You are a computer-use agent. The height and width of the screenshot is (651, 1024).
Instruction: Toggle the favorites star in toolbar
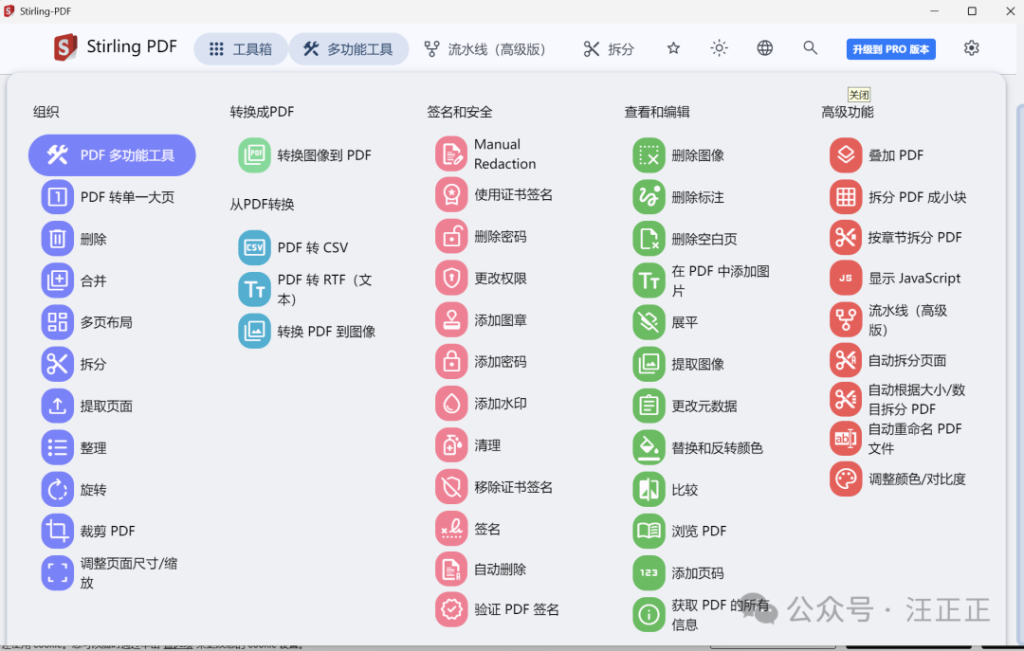pyautogui.click(x=673, y=47)
